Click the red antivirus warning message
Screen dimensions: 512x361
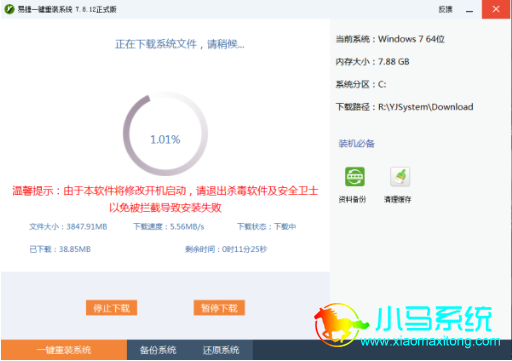[165, 199]
